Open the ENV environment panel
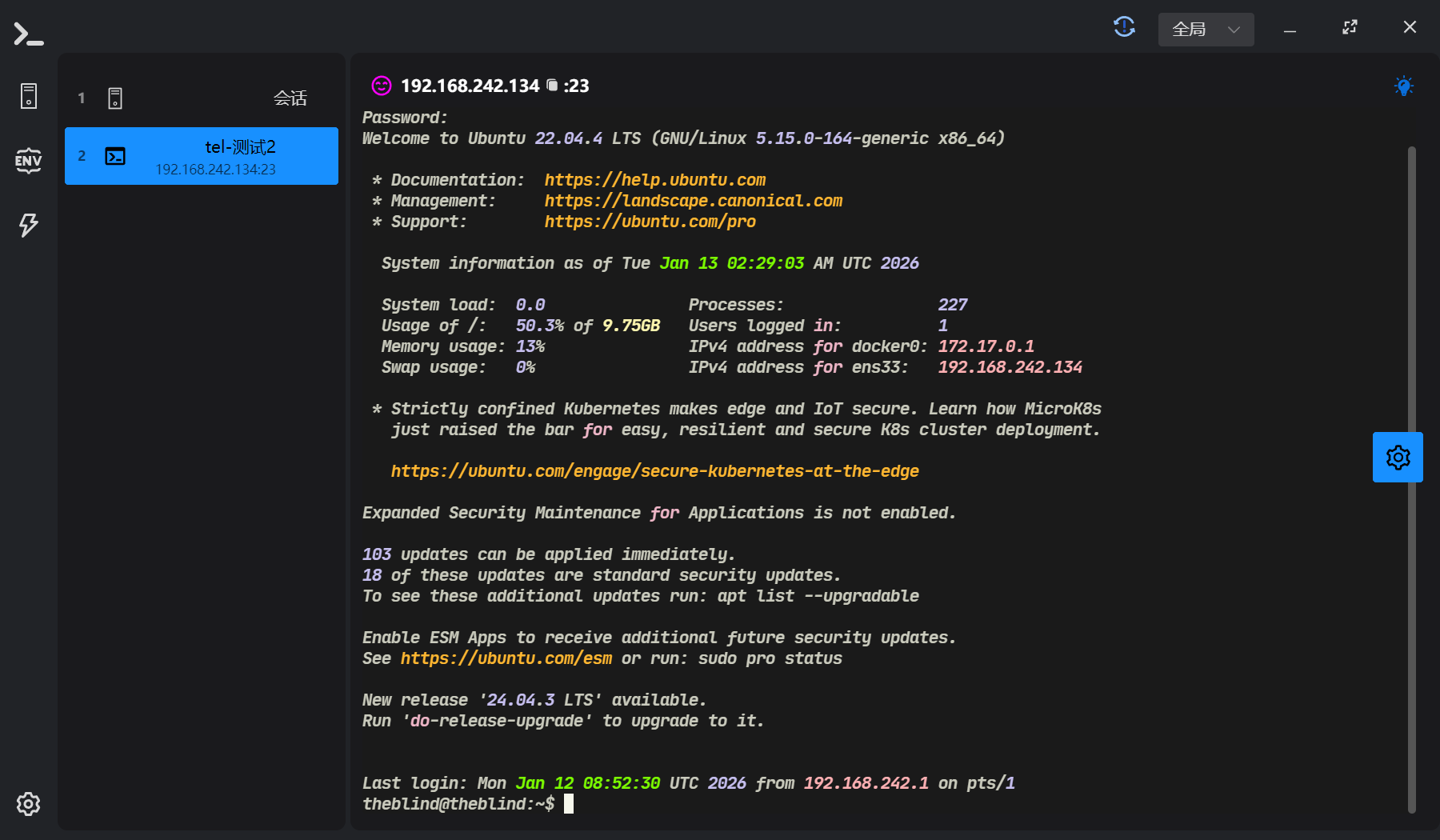Screen dimensions: 1440x840 (29, 161)
